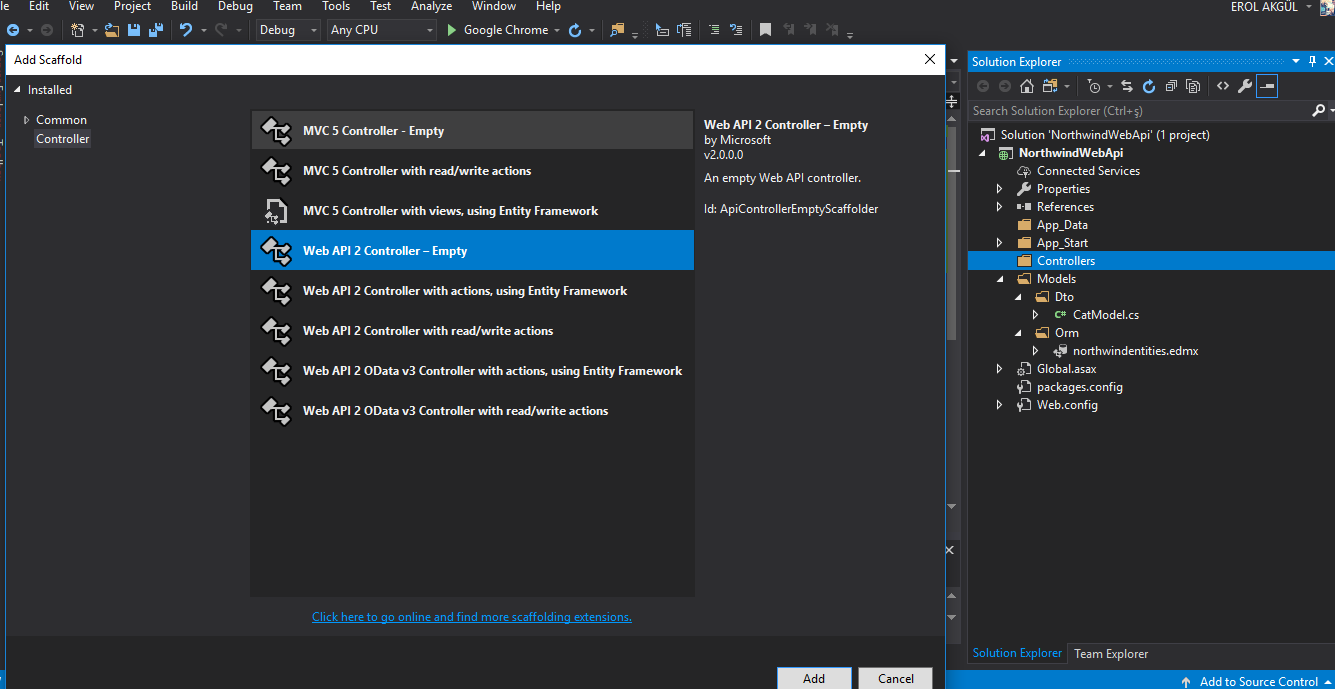Select Web API 2 Controller with read/write actions
Viewport: 1335px width, 689px height.
pyautogui.click(x=428, y=331)
